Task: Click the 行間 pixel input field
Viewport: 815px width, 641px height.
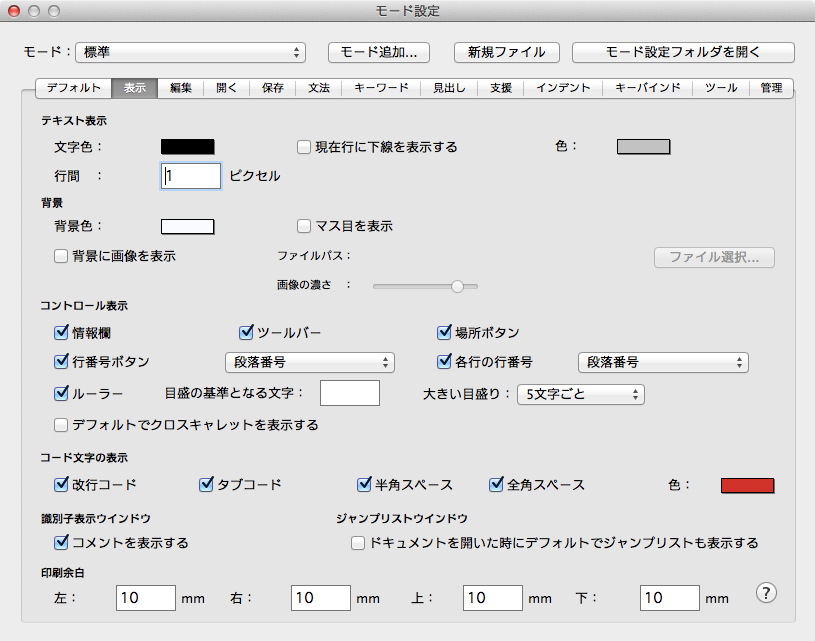Action: click(191, 176)
